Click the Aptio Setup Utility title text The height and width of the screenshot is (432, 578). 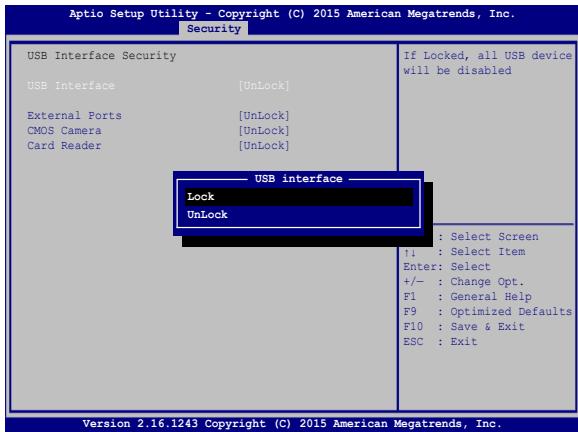click(292, 14)
